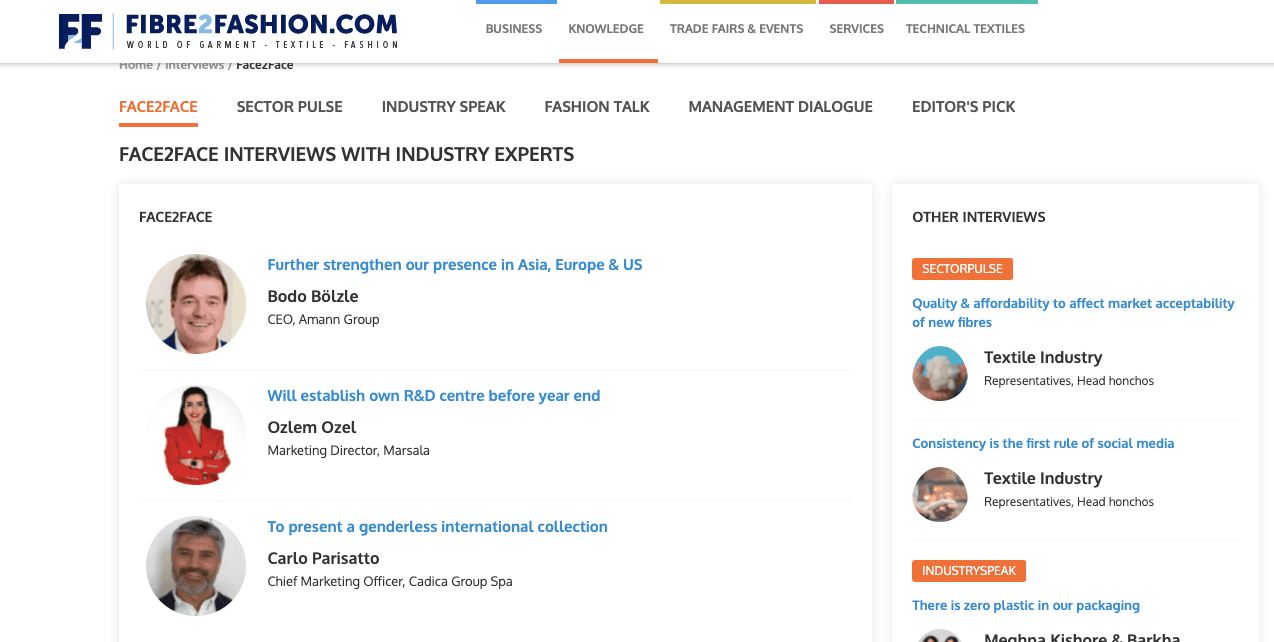Click 'Marketing Director, Marsala' text

(x=348, y=451)
